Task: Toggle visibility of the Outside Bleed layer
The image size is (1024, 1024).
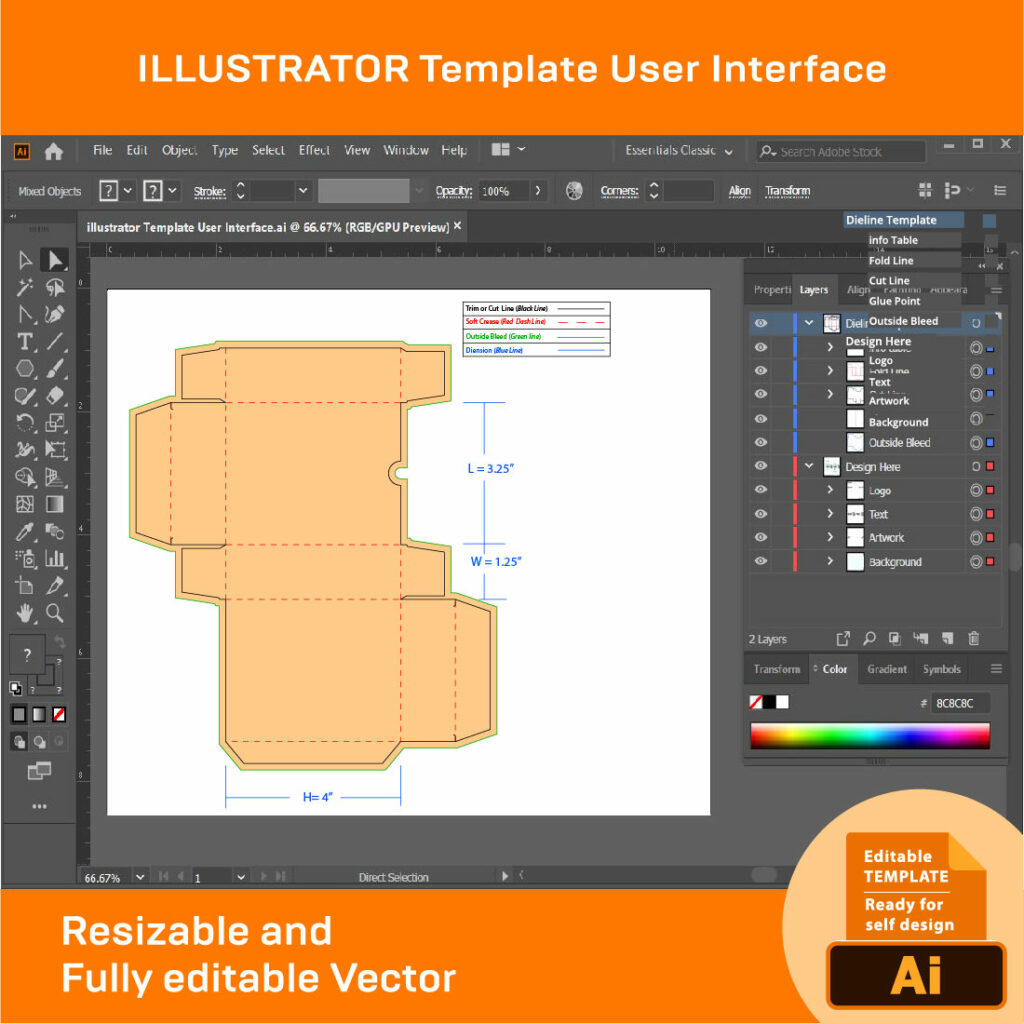Action: 760,442
